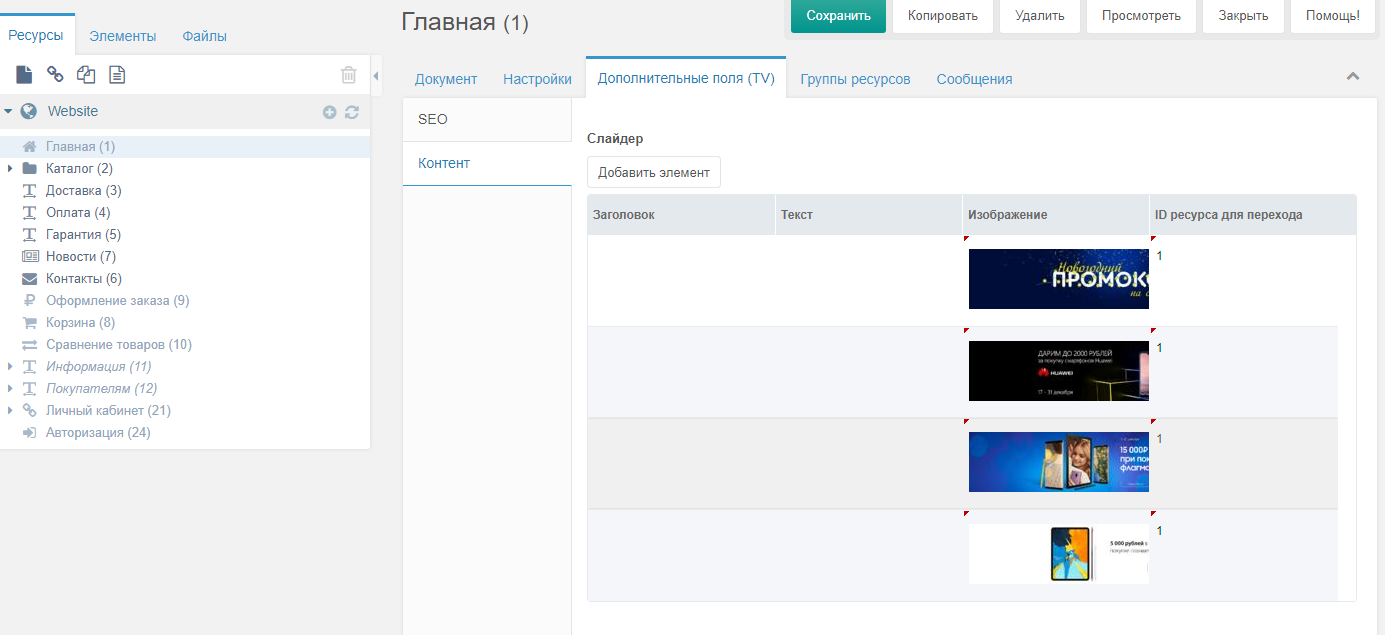Collapse the left resource tree panel
1385x635 pixels.
click(376, 76)
